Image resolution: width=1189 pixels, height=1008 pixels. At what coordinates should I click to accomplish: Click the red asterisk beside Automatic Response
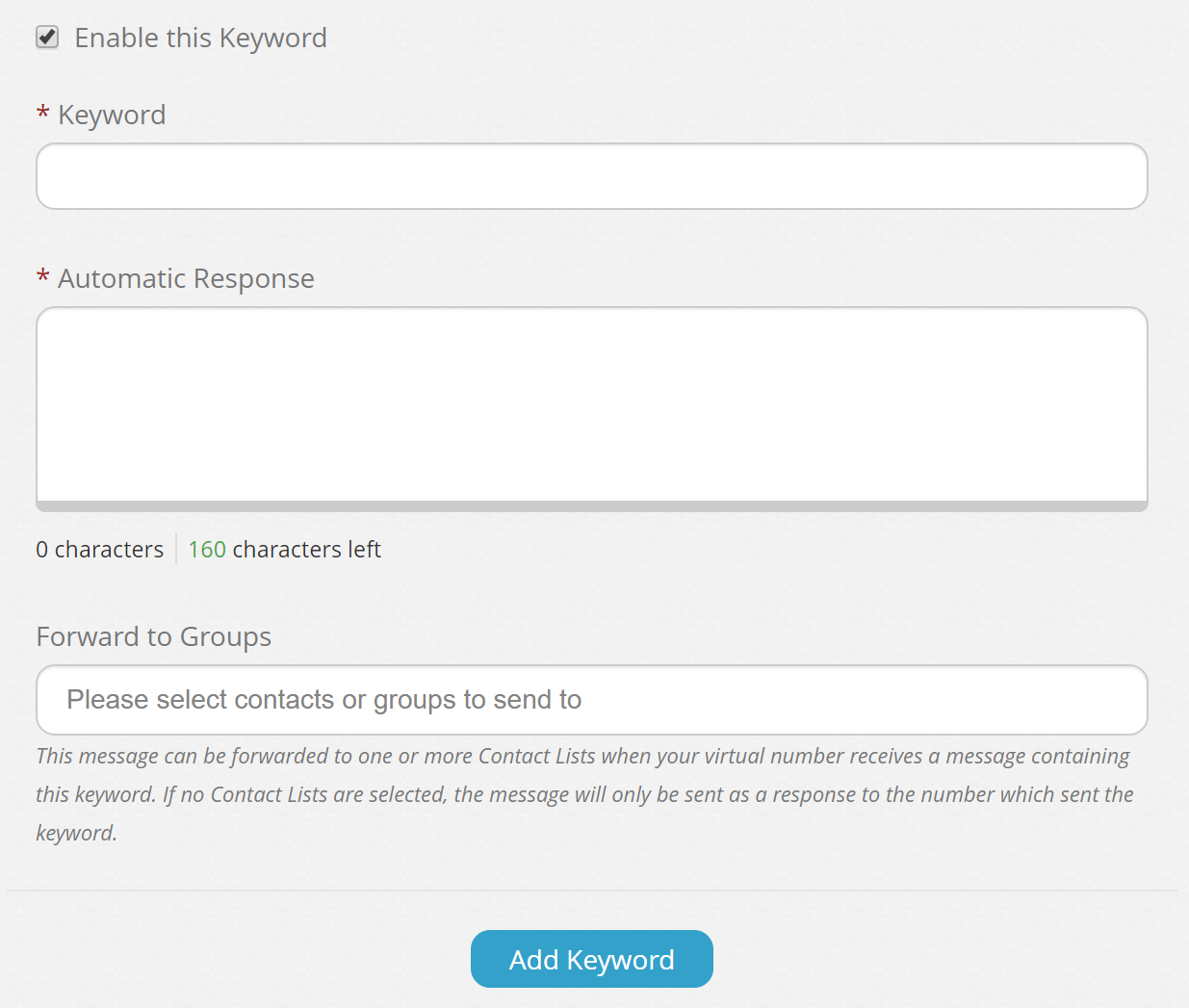[41, 277]
